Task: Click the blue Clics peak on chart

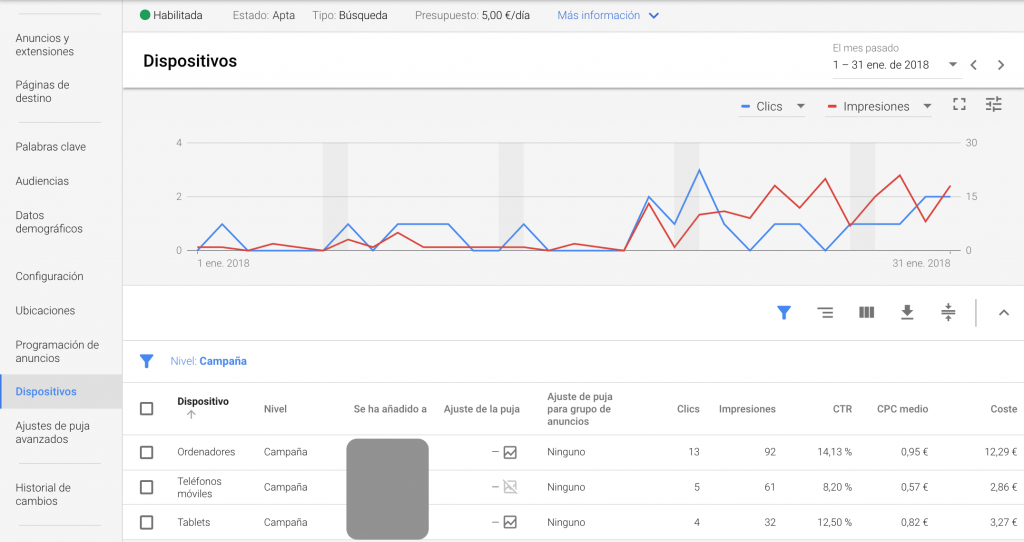Action: point(699,170)
